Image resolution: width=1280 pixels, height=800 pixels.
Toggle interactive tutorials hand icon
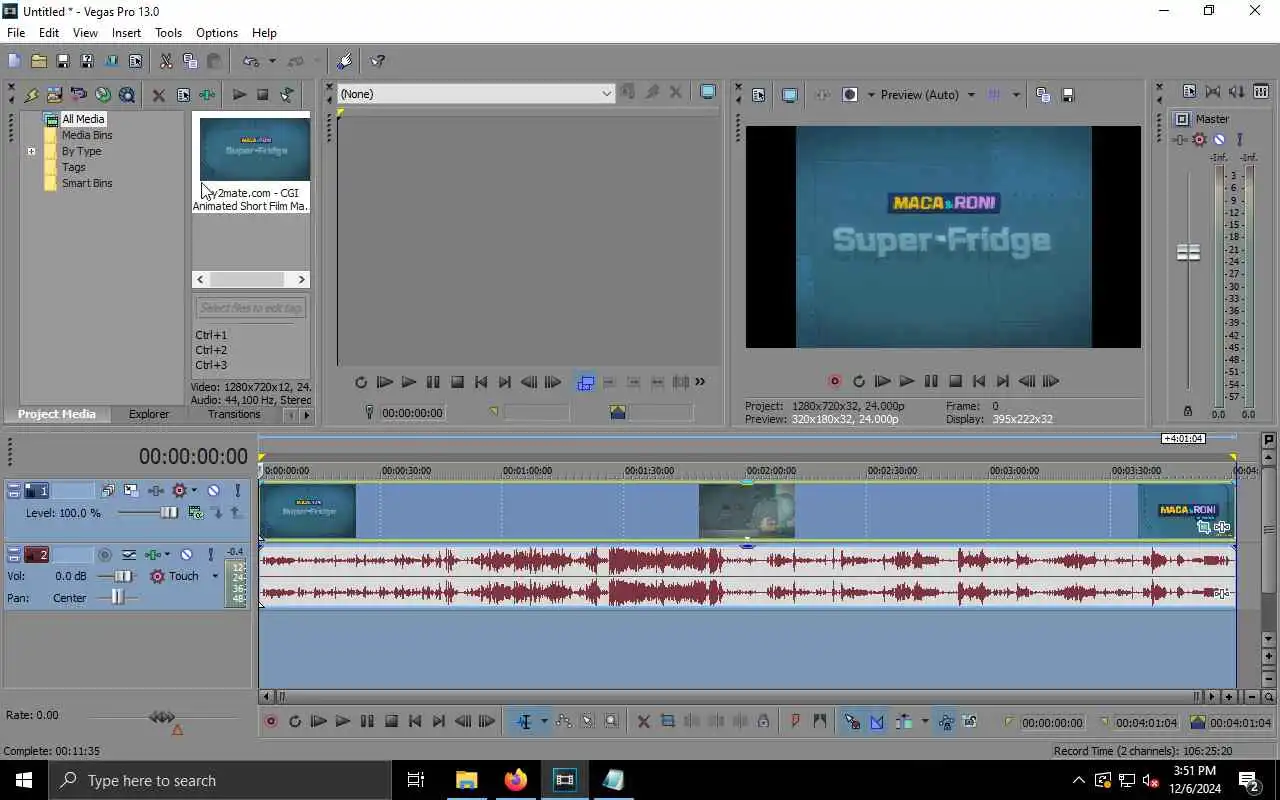point(345,61)
